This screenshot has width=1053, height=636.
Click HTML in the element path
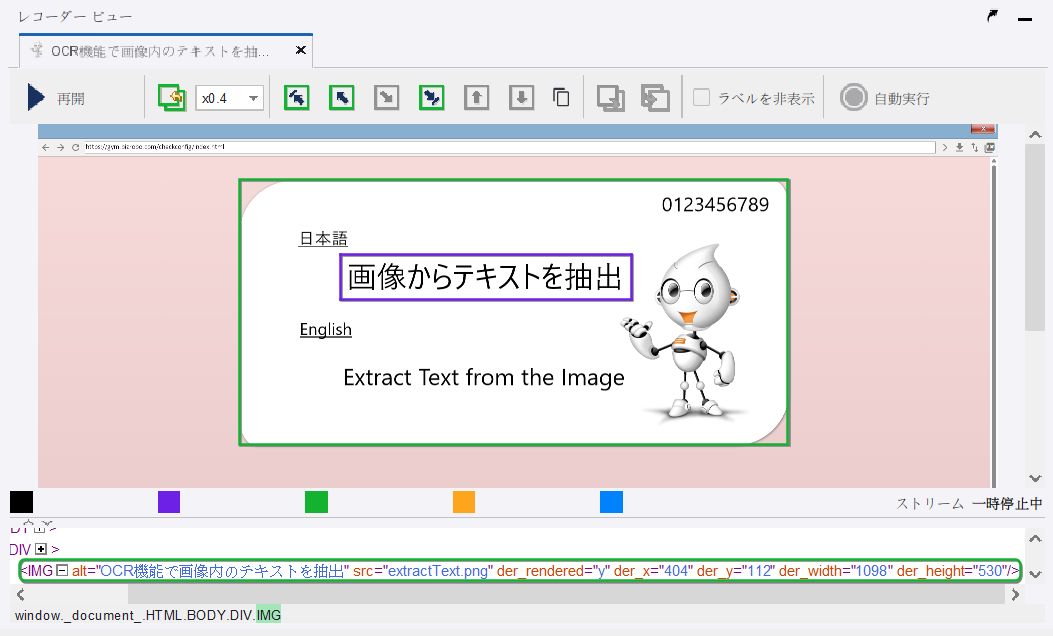164,615
